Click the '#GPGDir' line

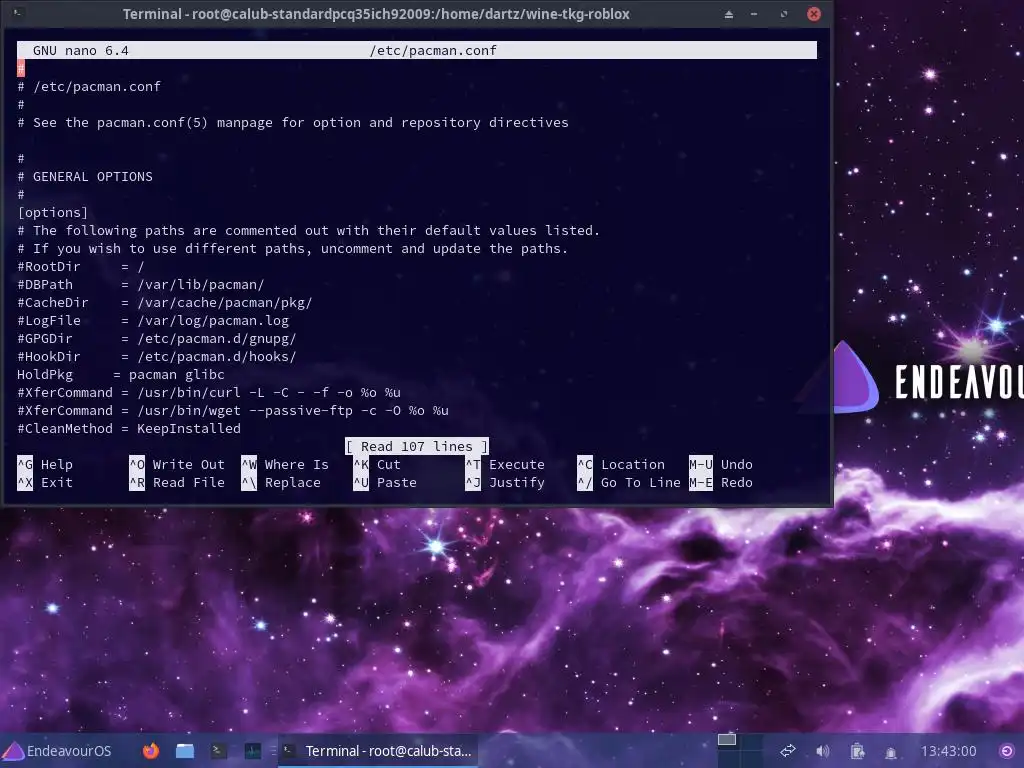coord(157,338)
